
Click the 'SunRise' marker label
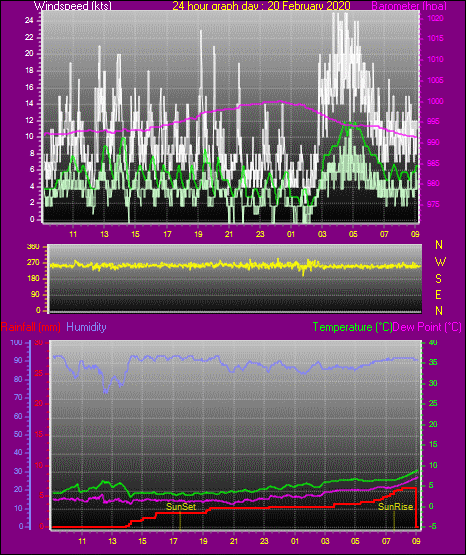[396, 507]
